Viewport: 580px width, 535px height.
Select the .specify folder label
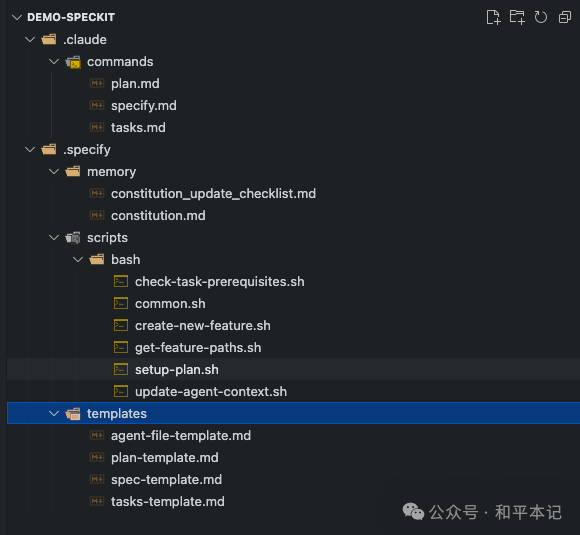click(87, 150)
